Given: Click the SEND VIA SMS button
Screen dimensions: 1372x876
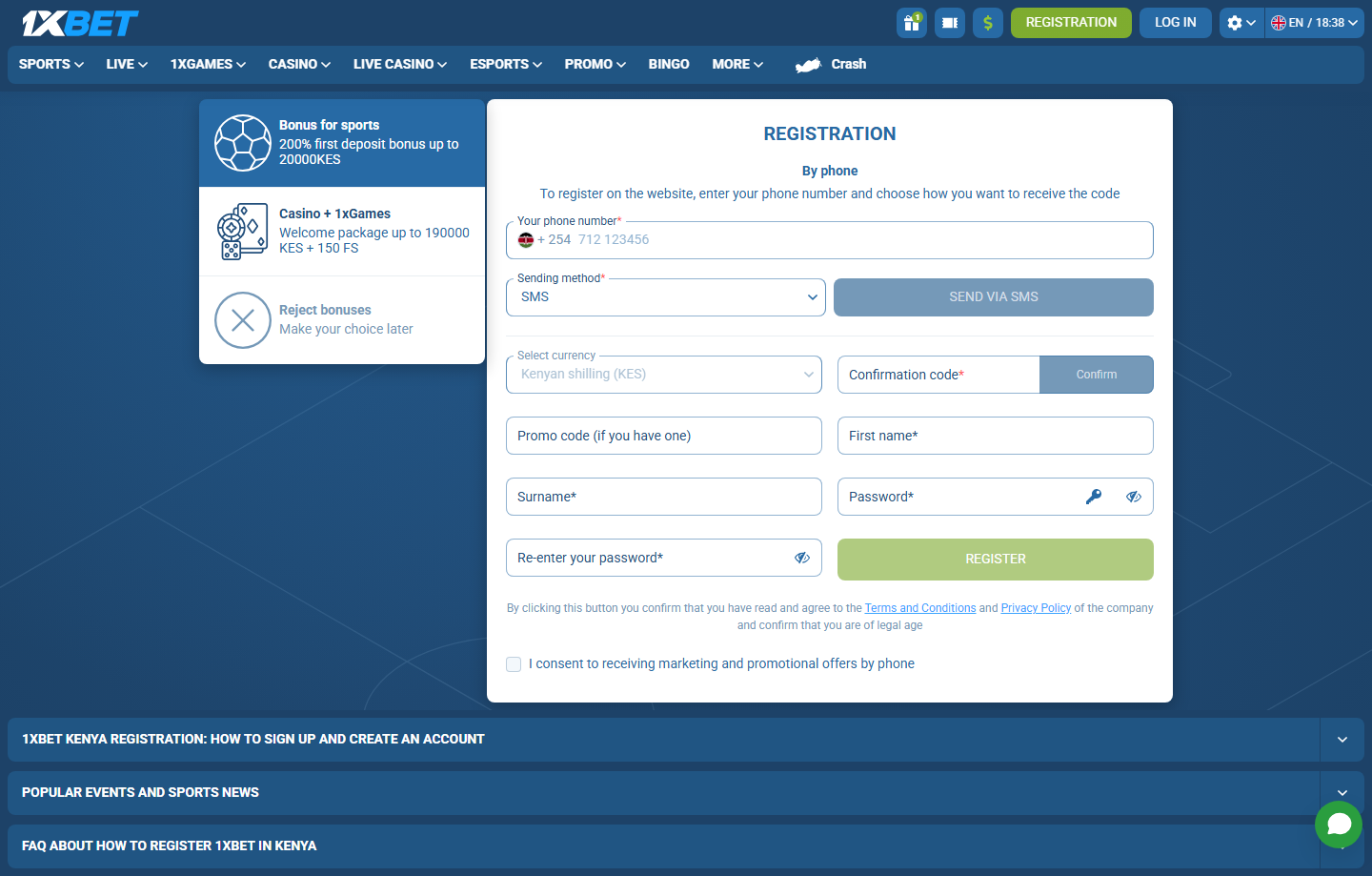Looking at the screenshot, I should [994, 297].
